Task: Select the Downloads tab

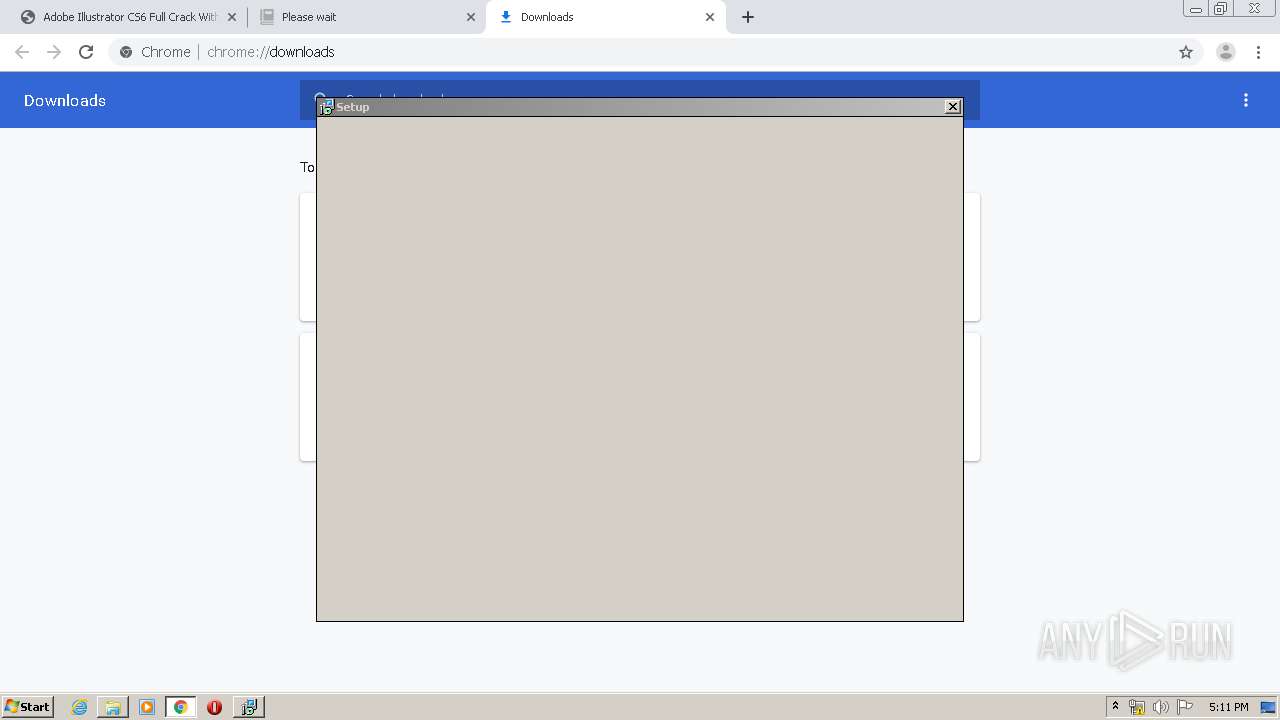Action: point(605,17)
